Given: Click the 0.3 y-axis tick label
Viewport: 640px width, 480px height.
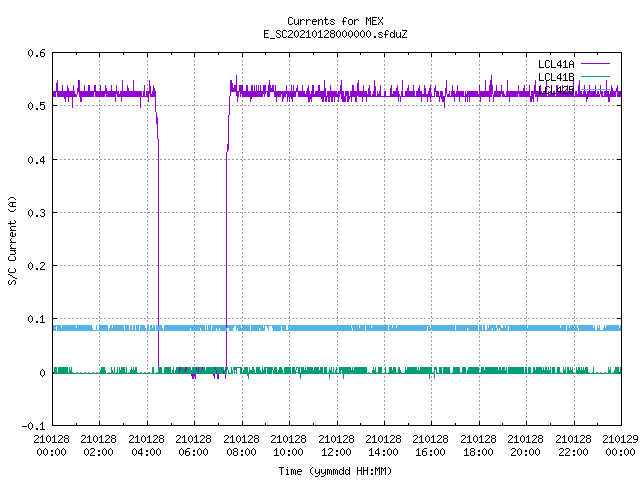Looking at the screenshot, I should [x=36, y=213].
